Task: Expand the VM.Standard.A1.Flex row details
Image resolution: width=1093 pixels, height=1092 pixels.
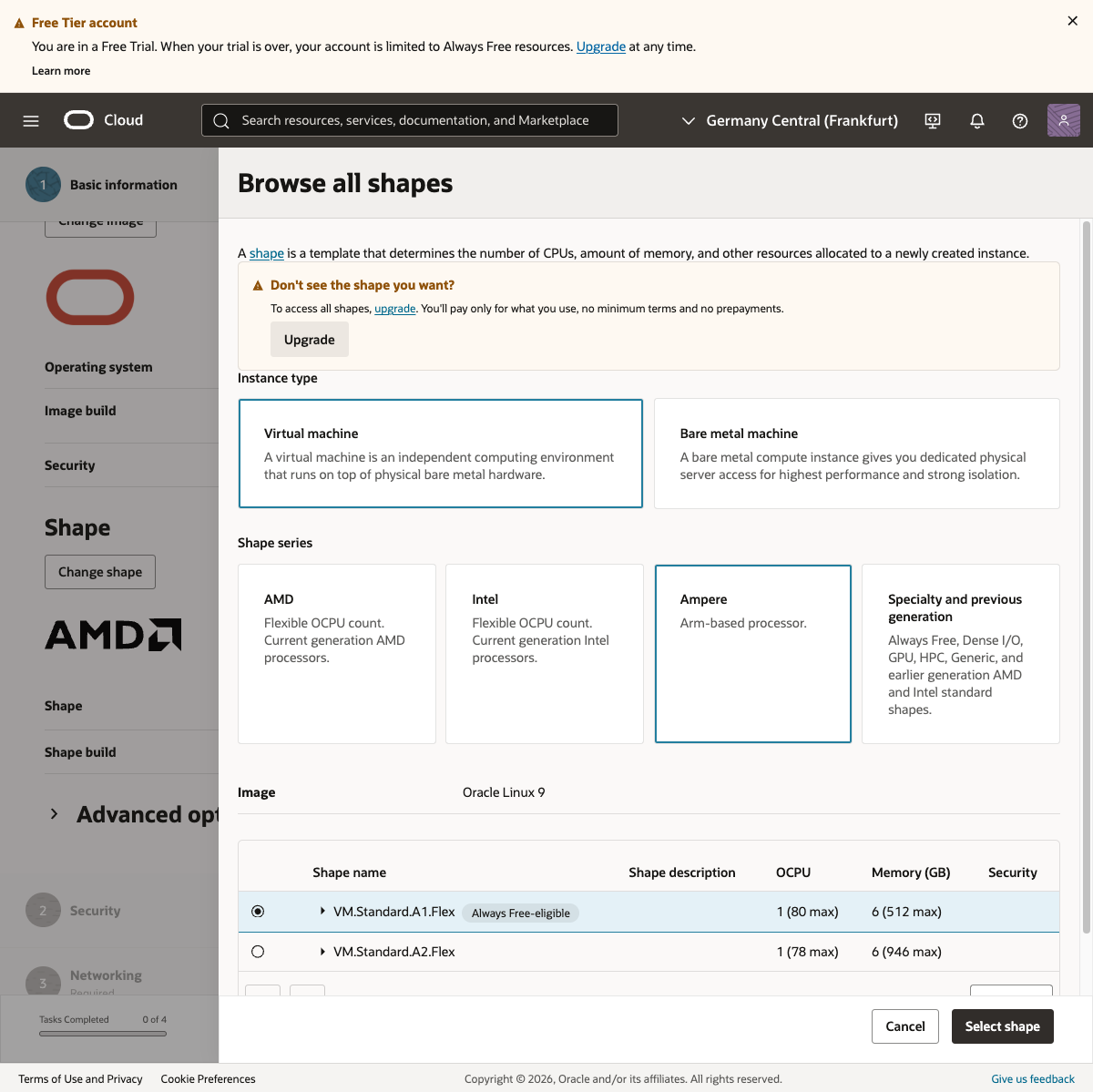Action: 322,912
